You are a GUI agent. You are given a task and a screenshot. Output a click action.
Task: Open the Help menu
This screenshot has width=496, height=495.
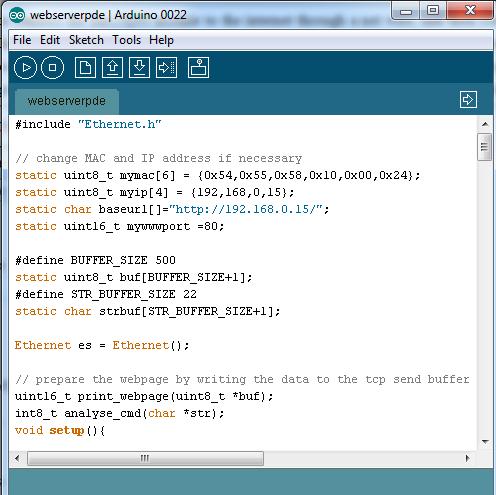click(x=161, y=40)
